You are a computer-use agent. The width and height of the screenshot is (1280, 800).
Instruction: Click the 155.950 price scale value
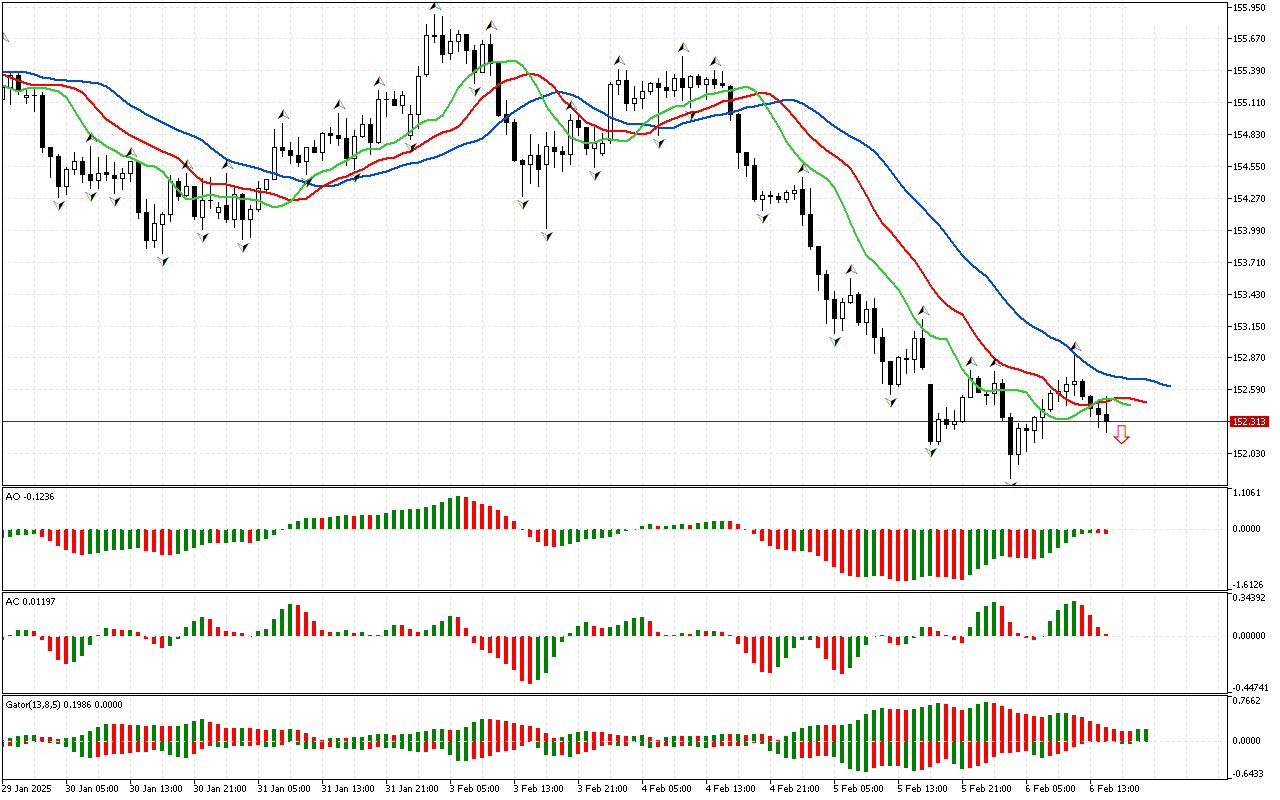(1249, 7)
